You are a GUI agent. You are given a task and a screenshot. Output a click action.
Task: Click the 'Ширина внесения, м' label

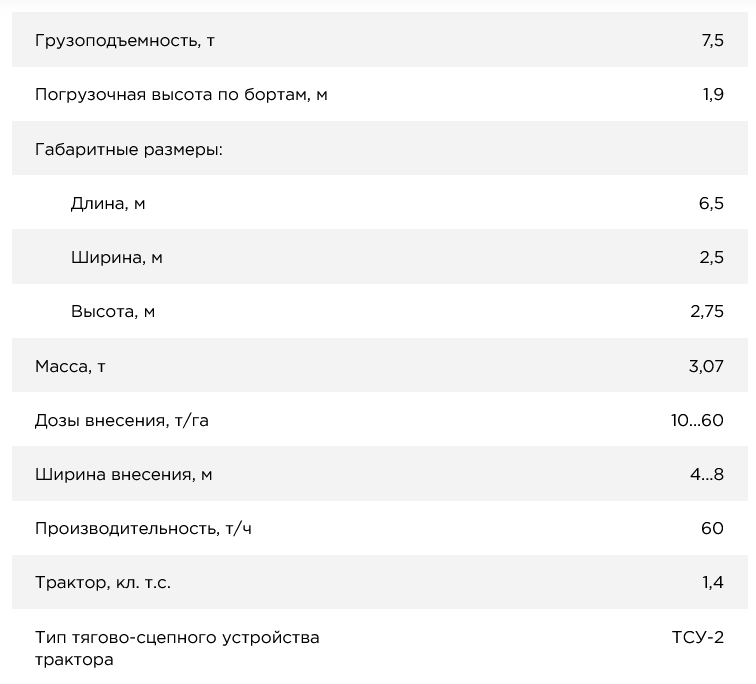(124, 475)
